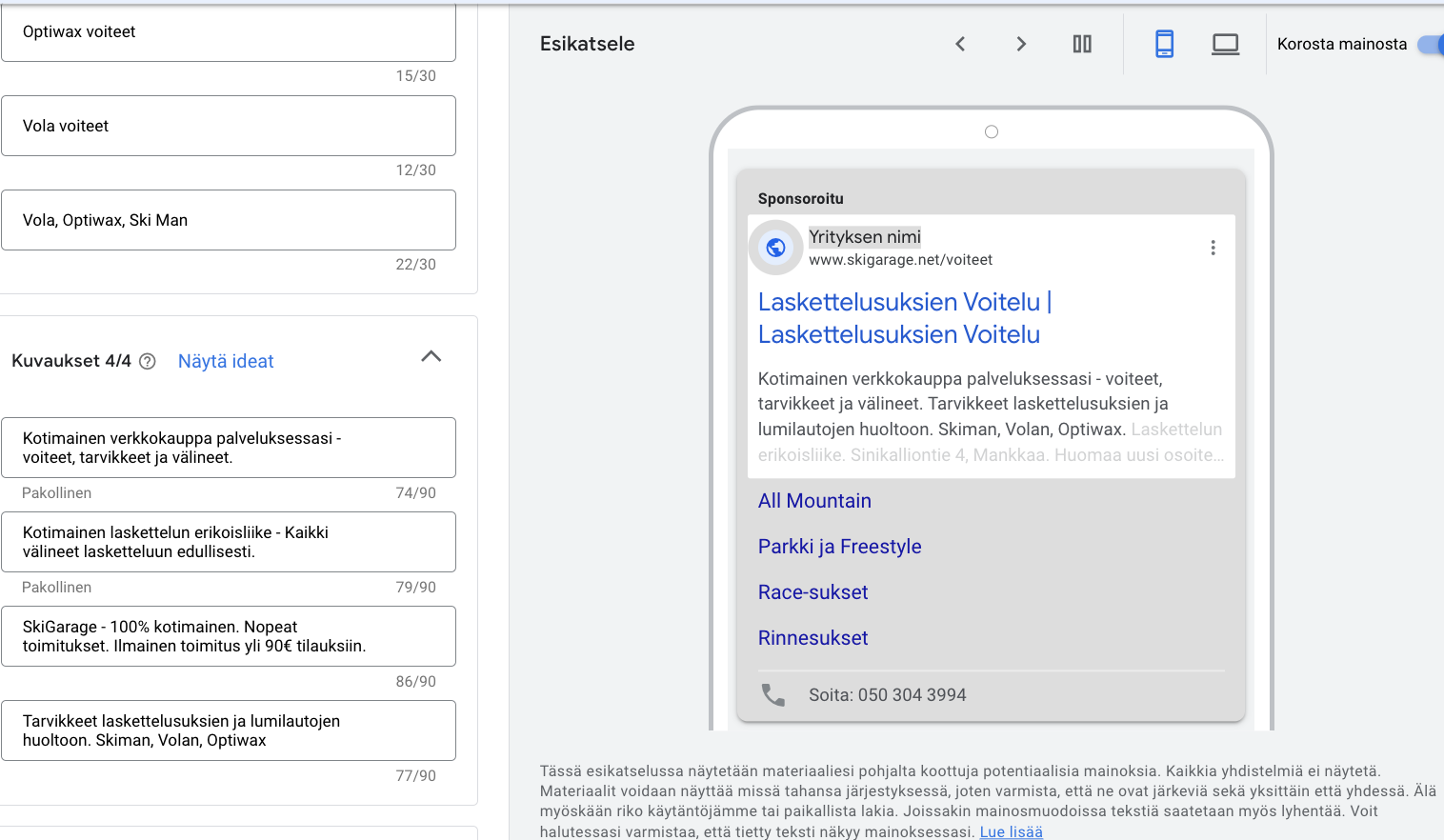1444x840 pixels.
Task: Click the 86/90 character counter
Action: click(415, 682)
